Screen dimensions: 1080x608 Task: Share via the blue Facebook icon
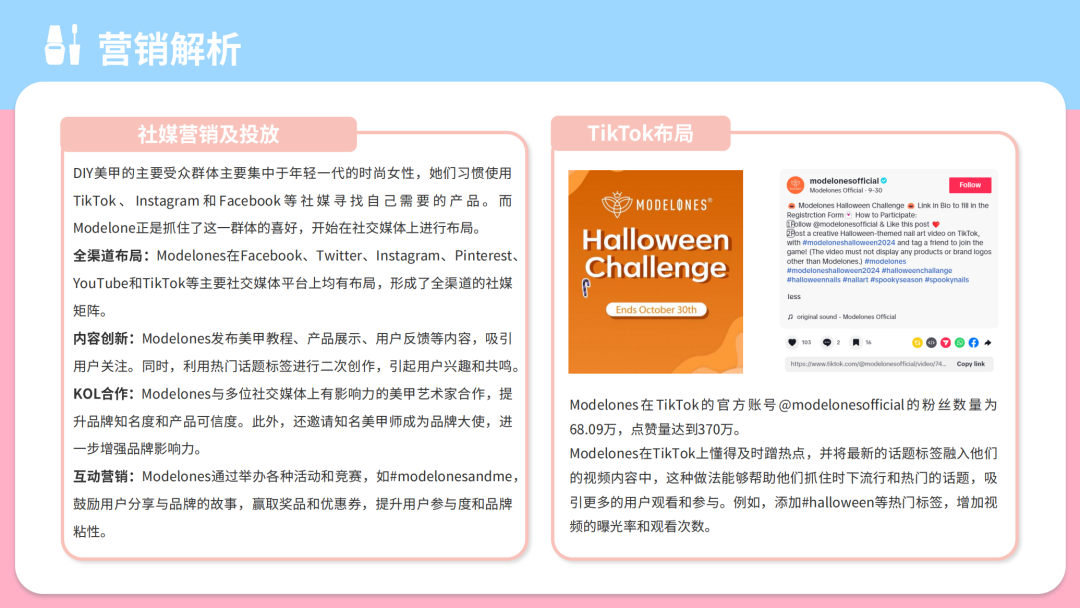(973, 342)
